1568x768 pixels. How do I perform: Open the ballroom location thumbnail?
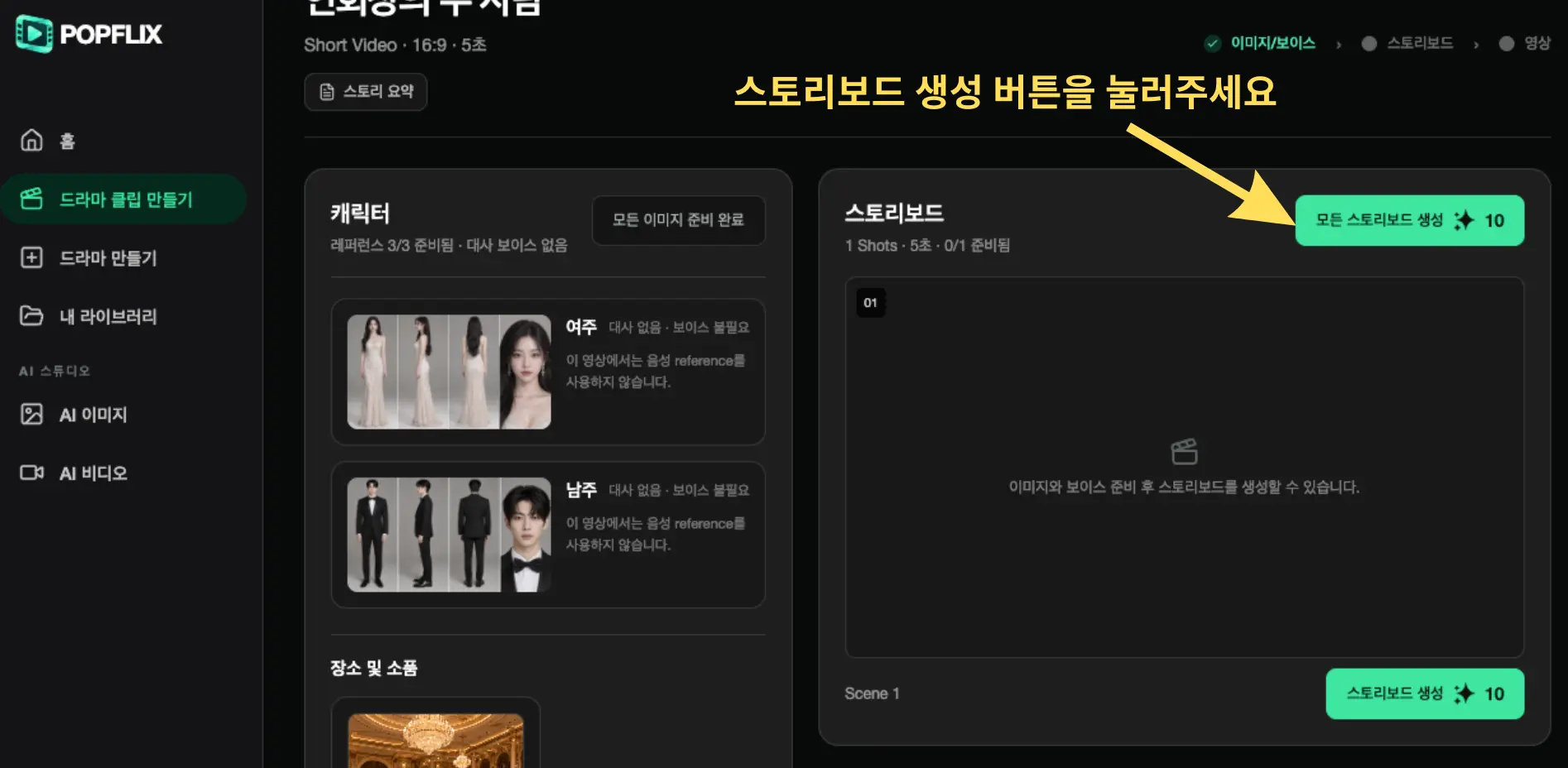point(435,741)
